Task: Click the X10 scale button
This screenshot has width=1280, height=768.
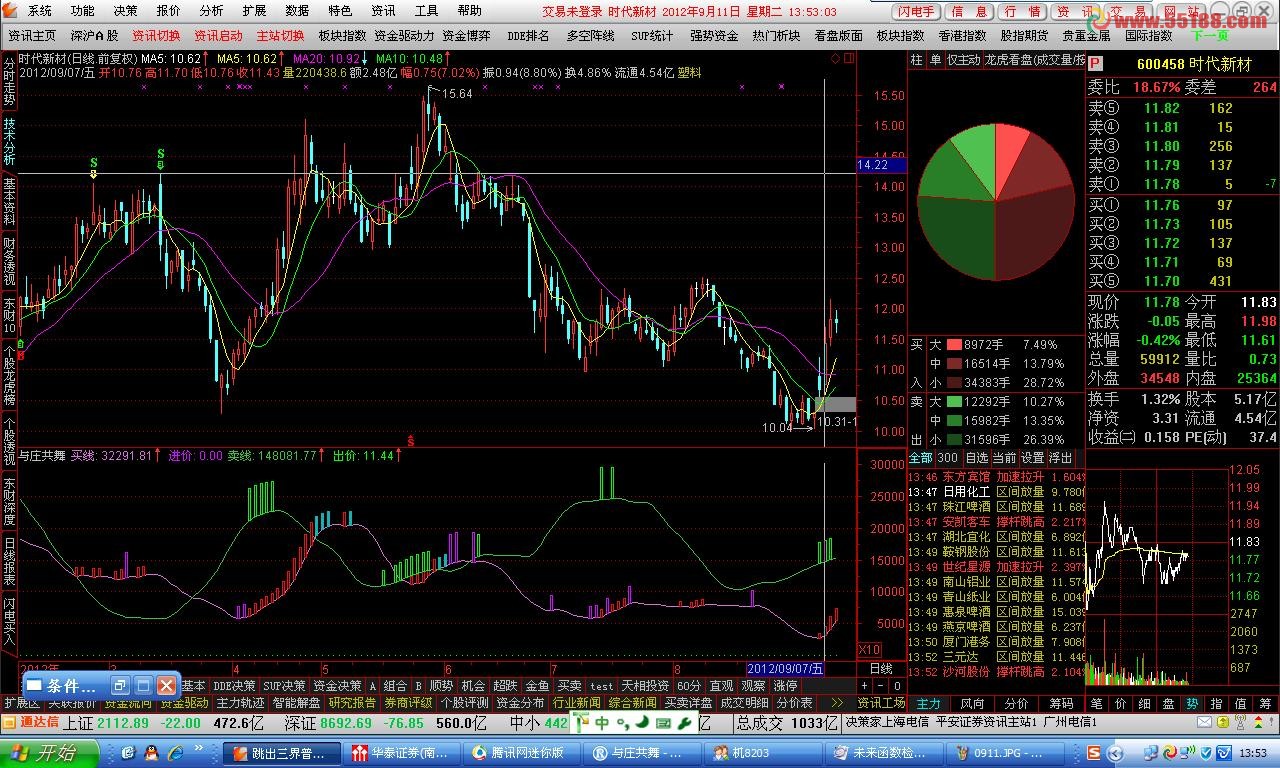Action: pos(870,649)
